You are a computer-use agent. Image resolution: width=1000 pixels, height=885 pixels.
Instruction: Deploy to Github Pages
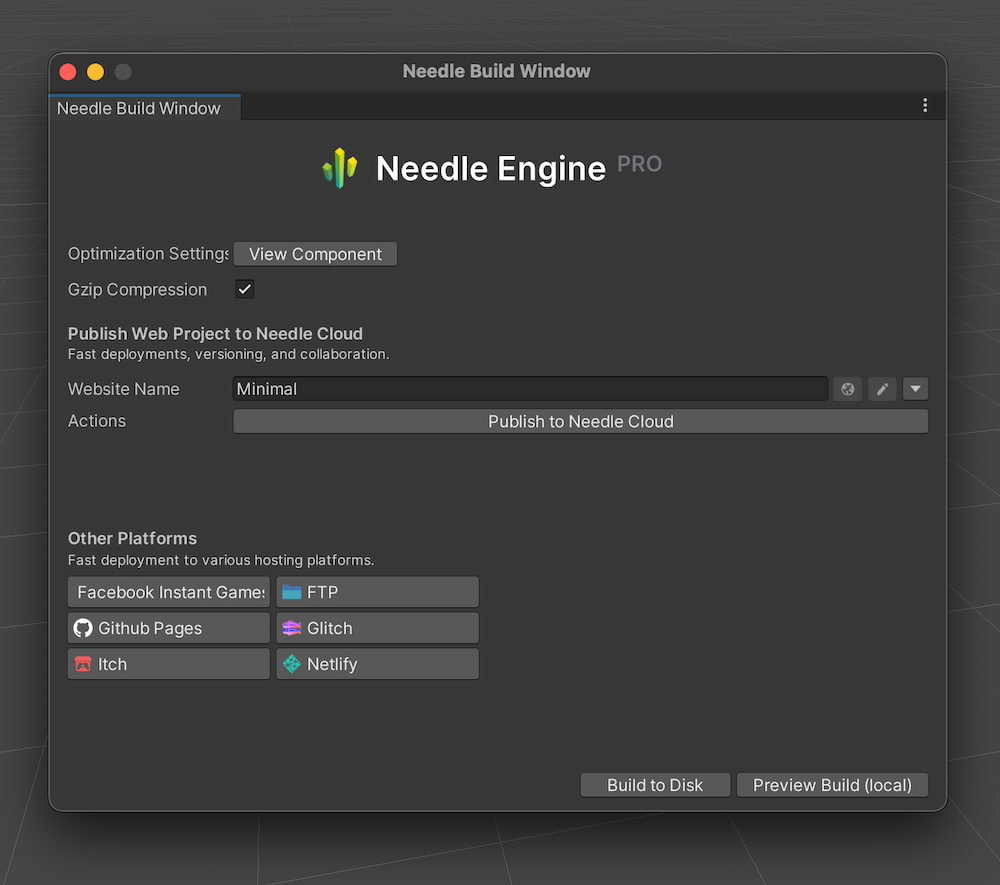(x=168, y=628)
